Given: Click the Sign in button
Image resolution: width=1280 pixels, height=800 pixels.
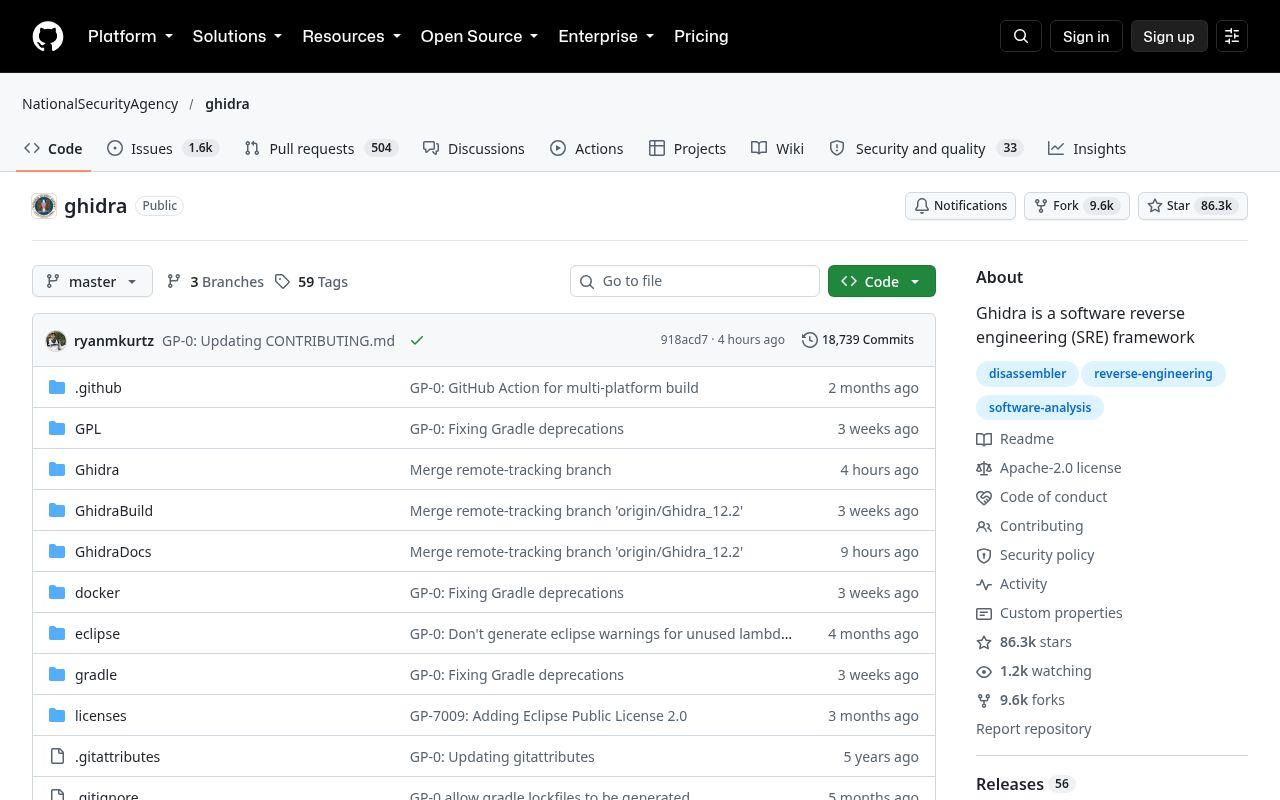Looking at the screenshot, I should (x=1086, y=36).
